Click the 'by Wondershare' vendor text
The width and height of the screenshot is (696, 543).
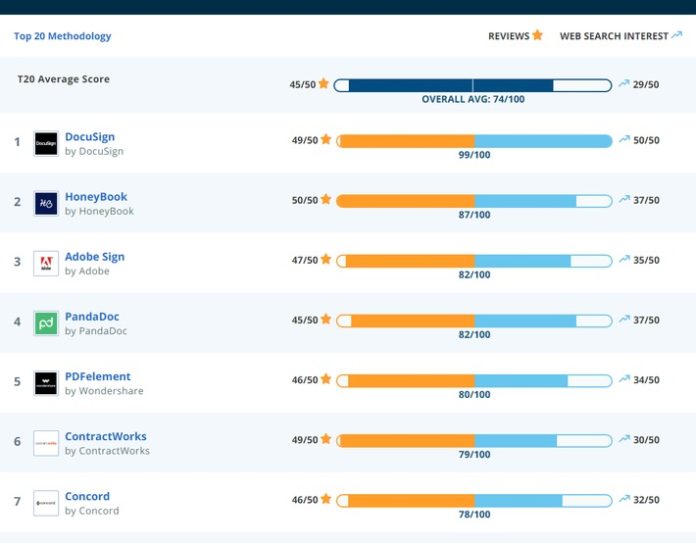[x=104, y=391]
